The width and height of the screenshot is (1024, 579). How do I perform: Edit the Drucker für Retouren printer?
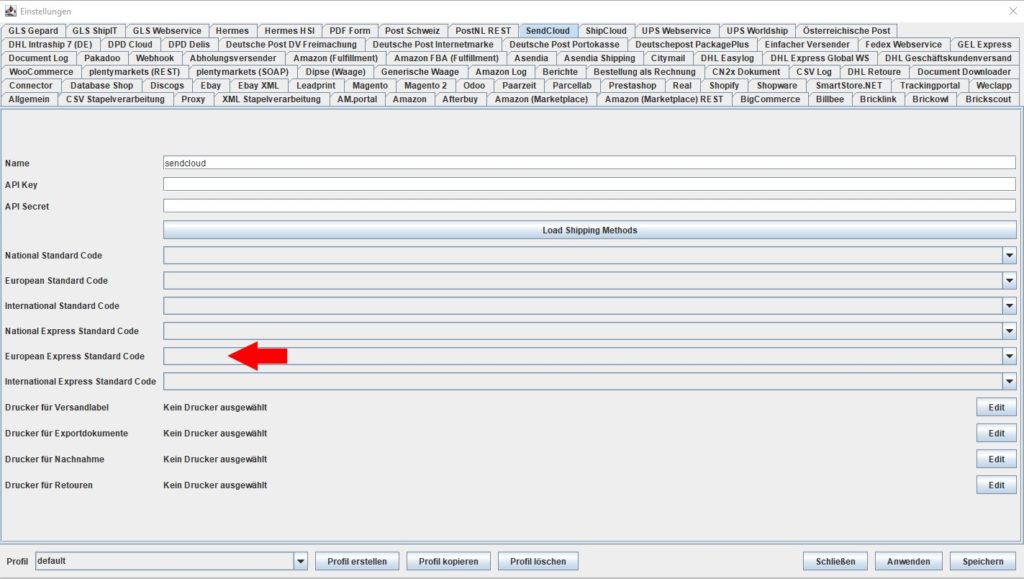coord(996,485)
